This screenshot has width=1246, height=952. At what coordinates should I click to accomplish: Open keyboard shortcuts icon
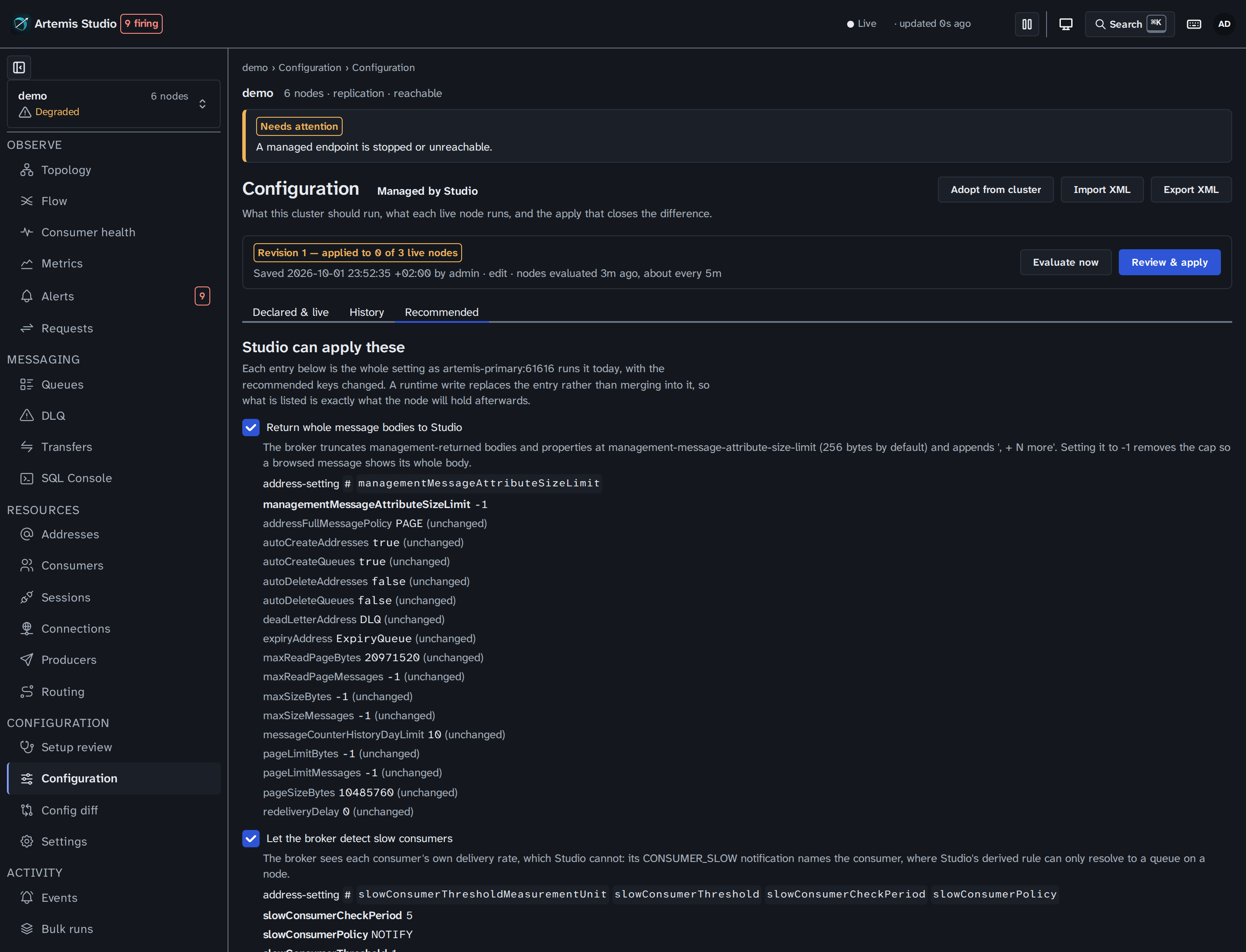(1194, 24)
